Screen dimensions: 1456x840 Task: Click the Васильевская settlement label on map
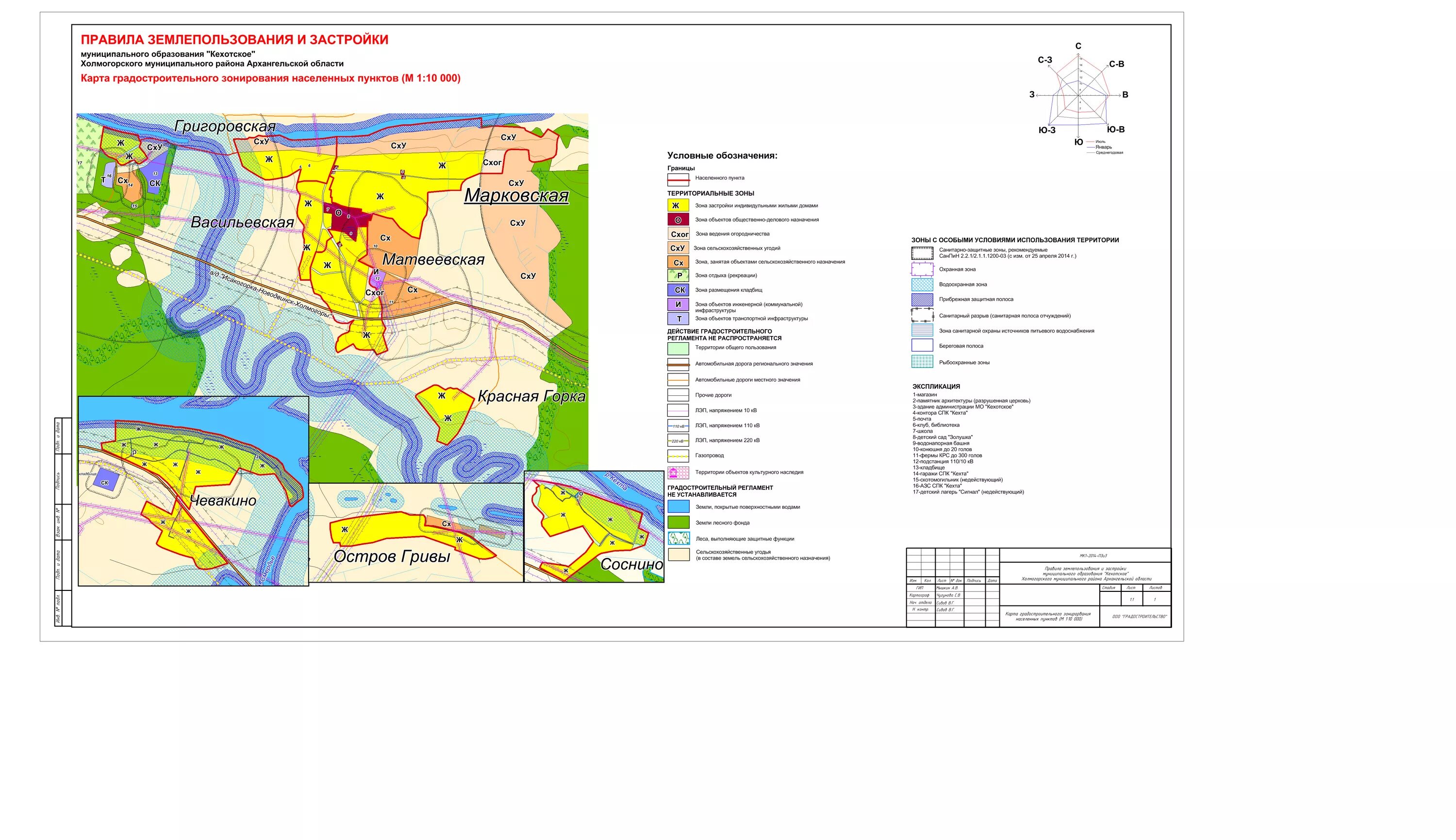[x=242, y=222]
